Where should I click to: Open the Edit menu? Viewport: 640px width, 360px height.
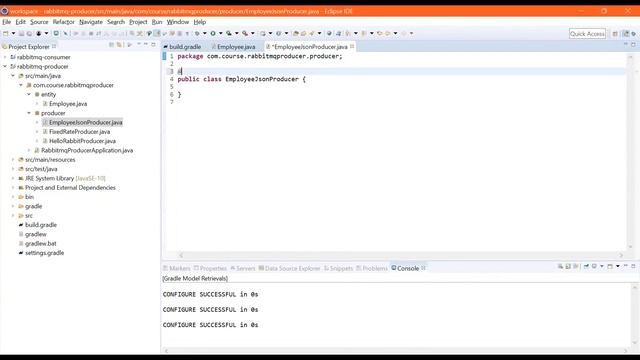tap(20, 22)
